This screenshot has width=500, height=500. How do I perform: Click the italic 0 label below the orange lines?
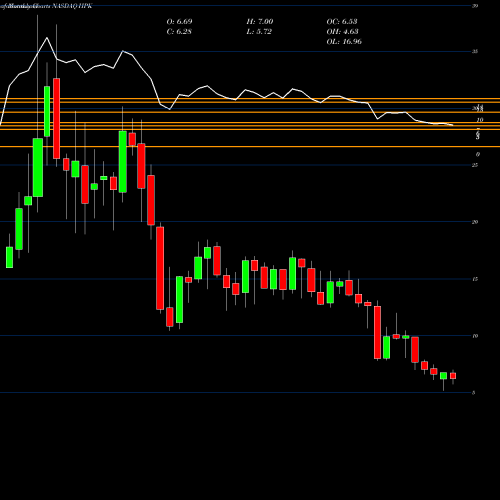478,154
